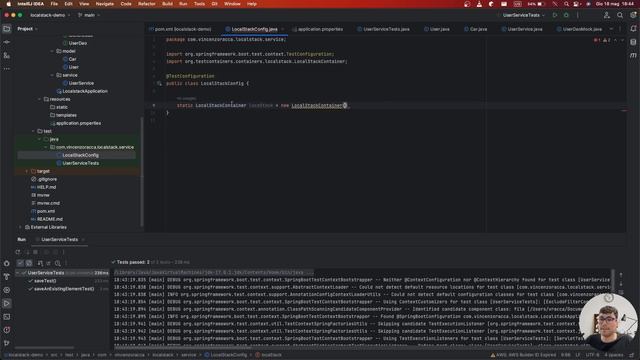Image resolution: width=640 pixels, height=360 pixels.
Task: Select README.md in project tree
Action: tap(47, 219)
